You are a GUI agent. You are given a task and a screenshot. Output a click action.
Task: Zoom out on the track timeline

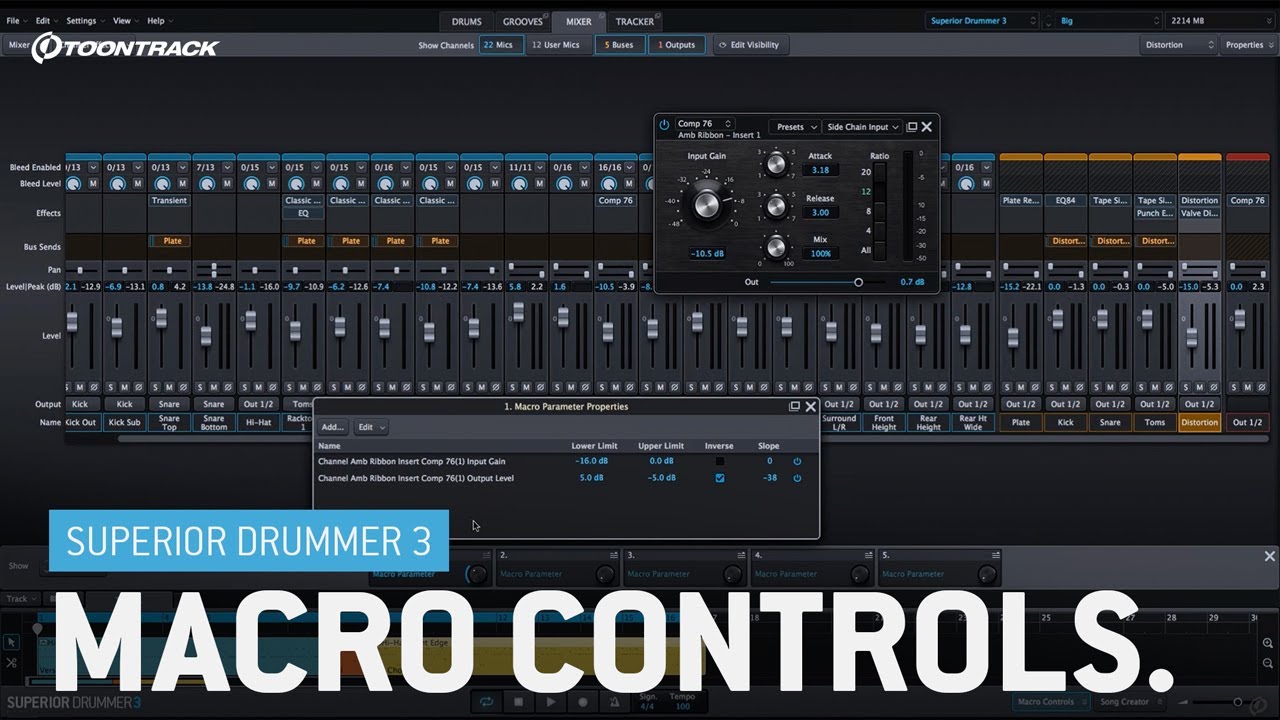tap(1268, 662)
